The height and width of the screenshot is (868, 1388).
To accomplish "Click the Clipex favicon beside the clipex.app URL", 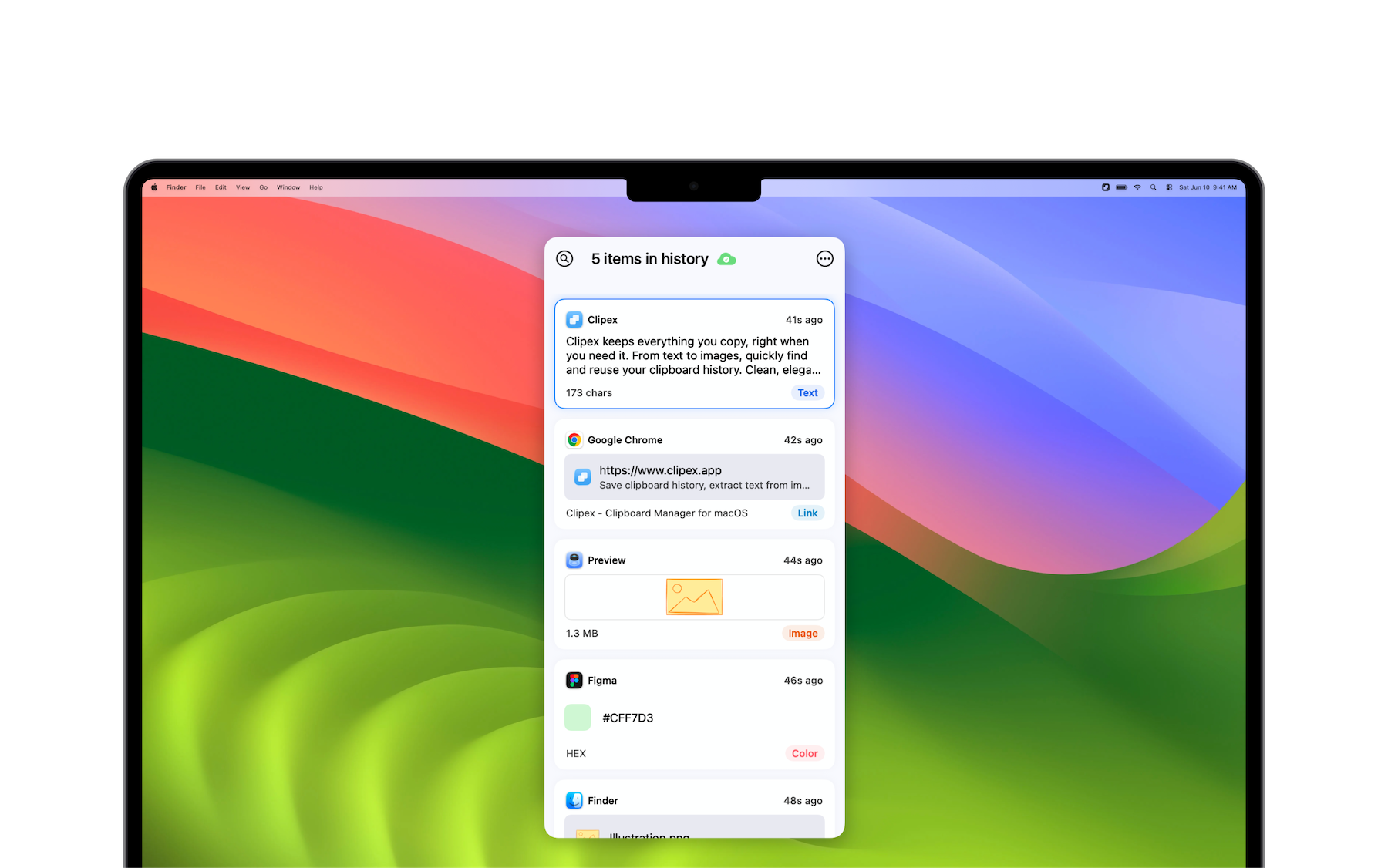I will pos(583,477).
